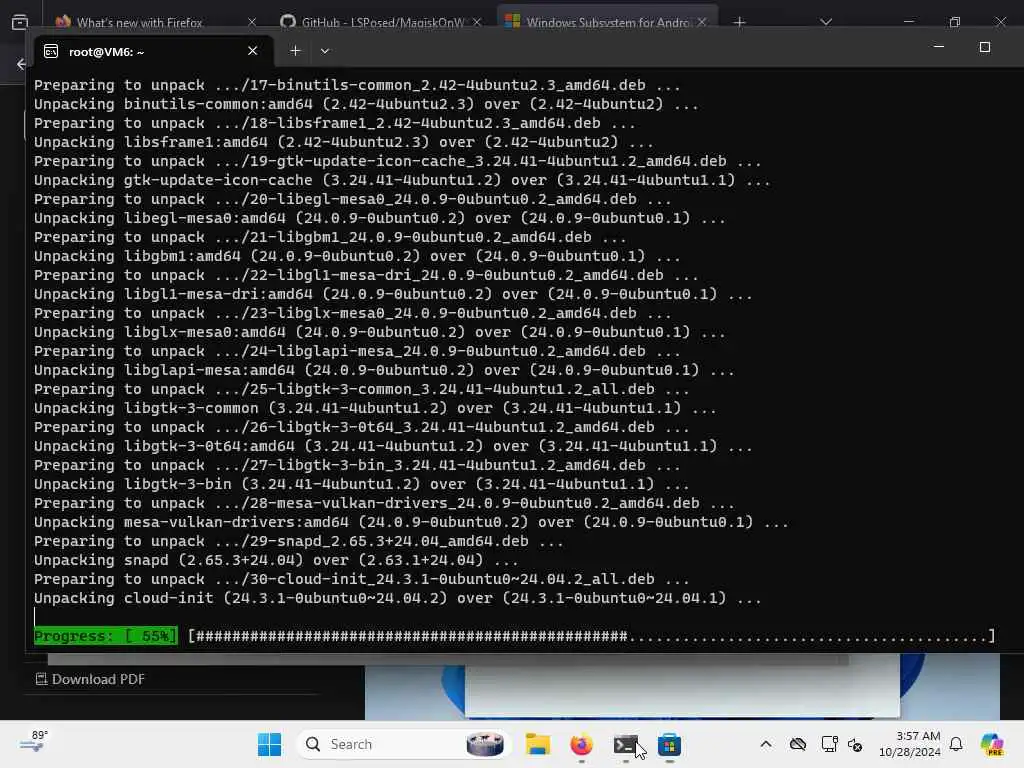Open the notifications bell icon

coord(956,744)
